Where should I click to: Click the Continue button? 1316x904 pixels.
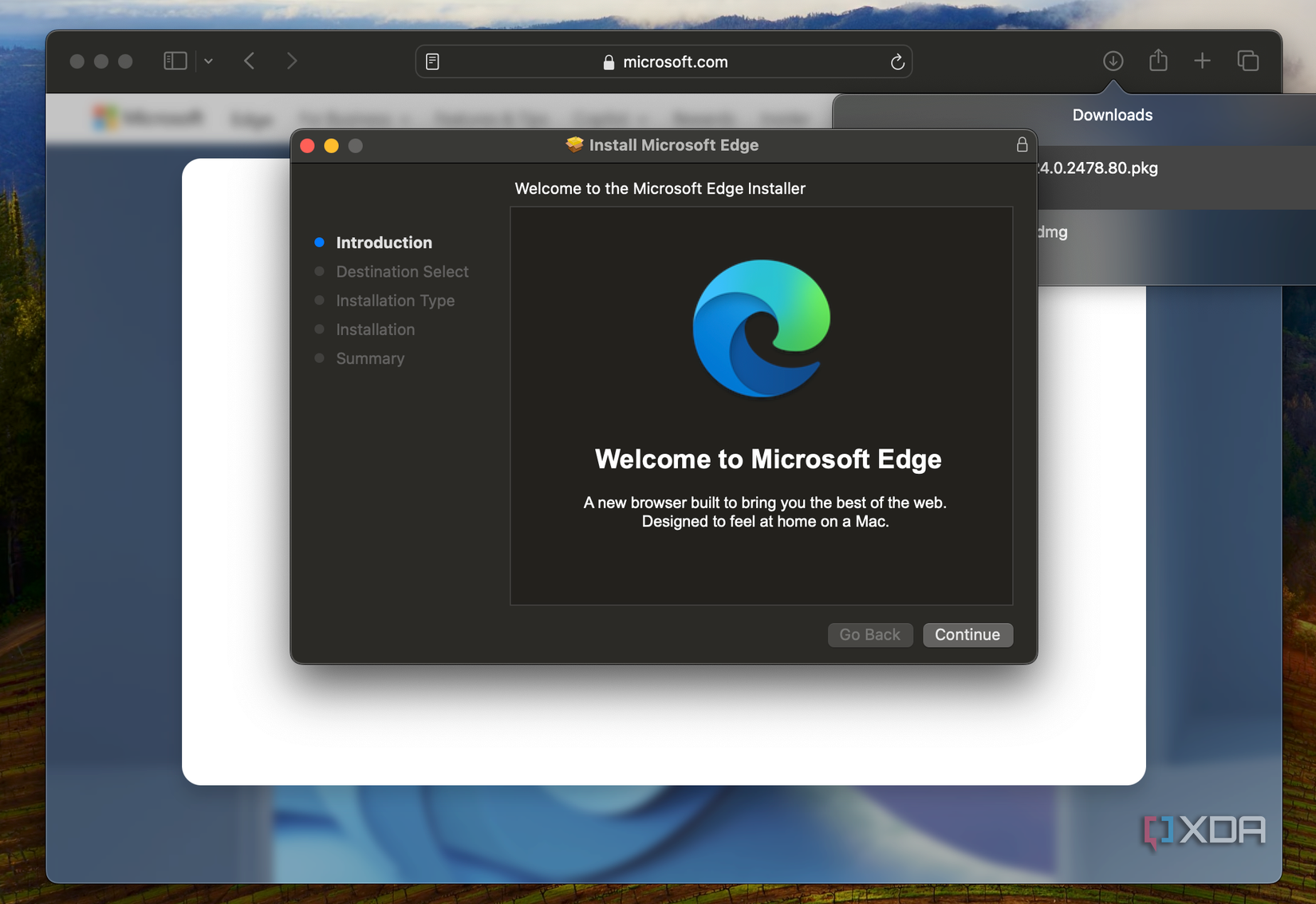pos(967,635)
